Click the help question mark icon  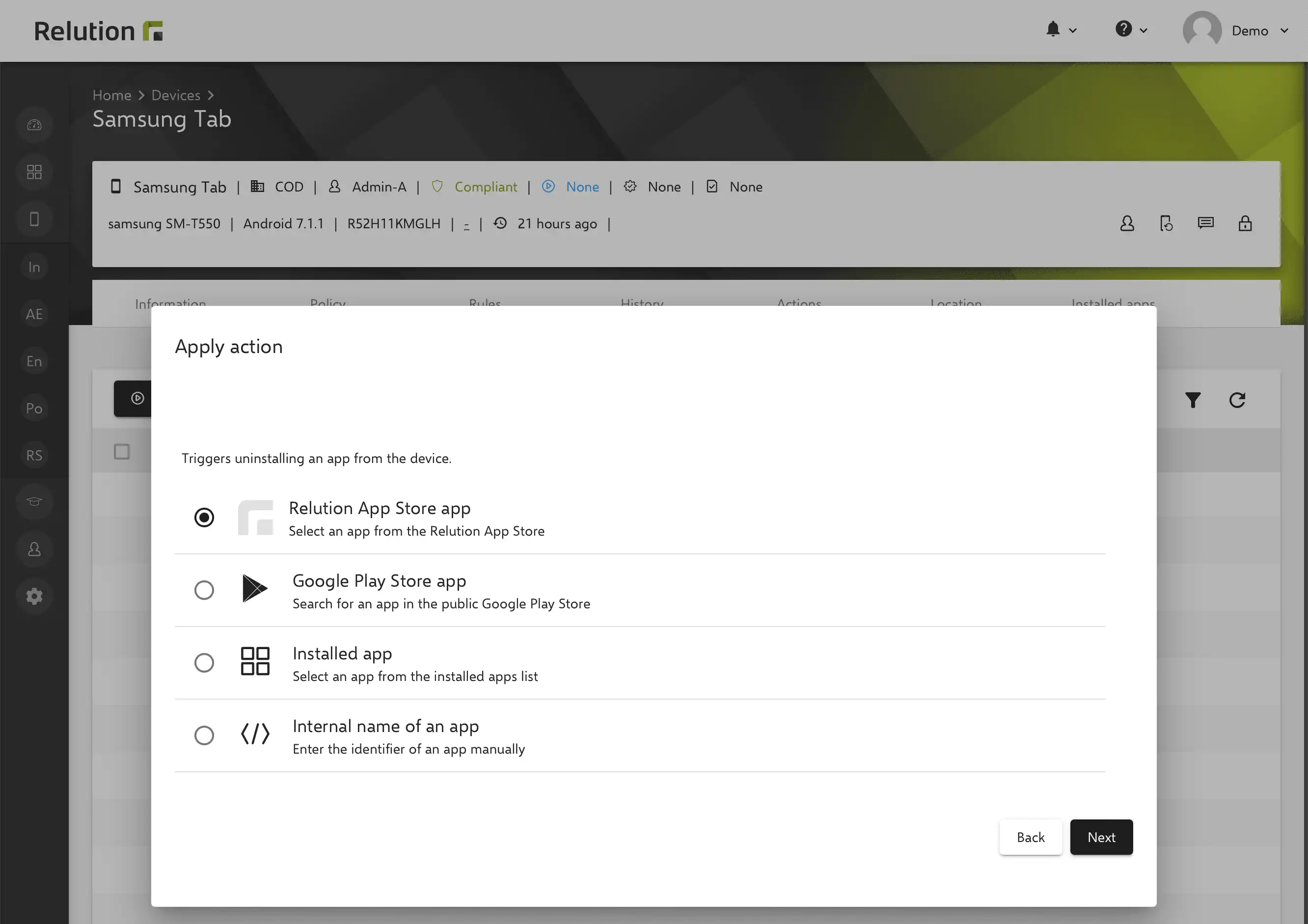[1123, 29]
